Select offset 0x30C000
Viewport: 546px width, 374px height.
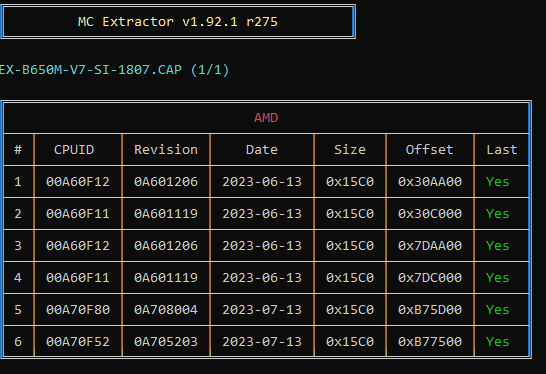click(x=430, y=214)
